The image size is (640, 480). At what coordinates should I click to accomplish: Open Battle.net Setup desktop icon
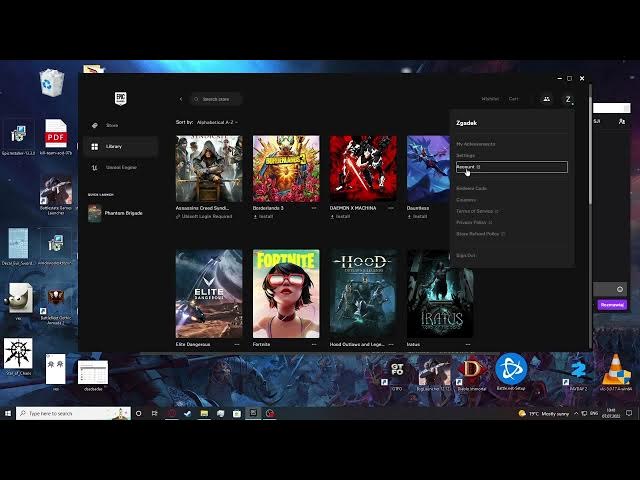[x=511, y=371]
